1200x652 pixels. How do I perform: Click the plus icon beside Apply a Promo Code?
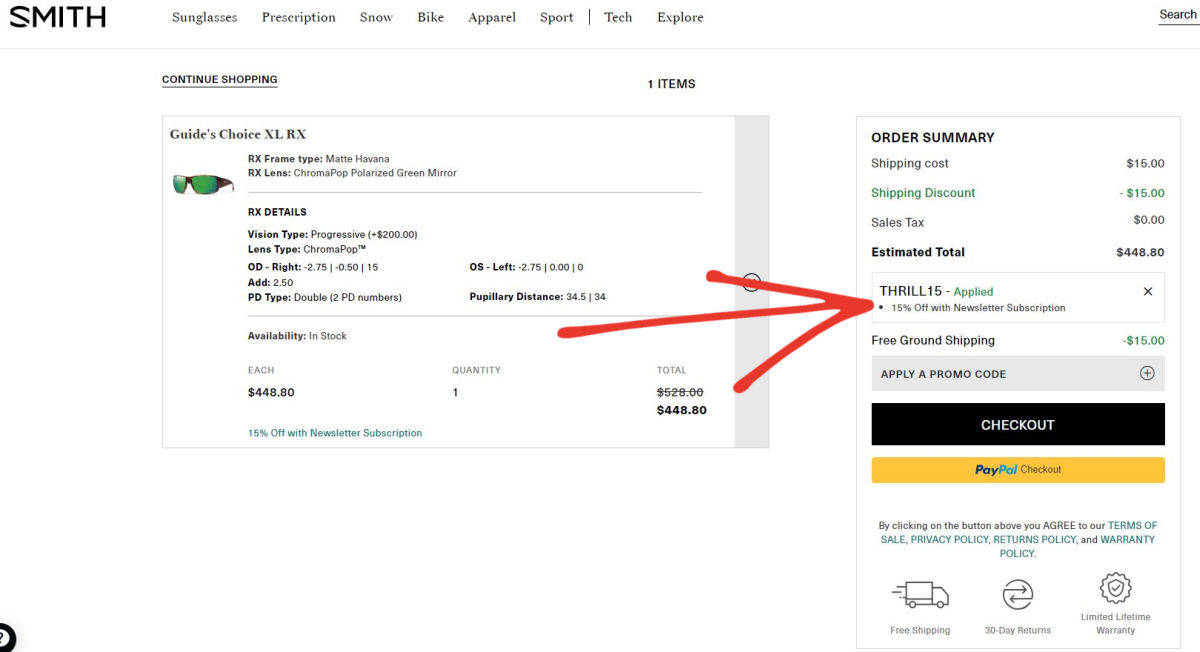click(x=1147, y=373)
